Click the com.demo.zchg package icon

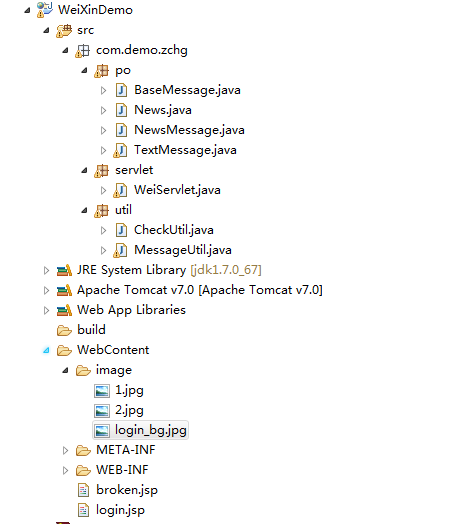pos(83,50)
